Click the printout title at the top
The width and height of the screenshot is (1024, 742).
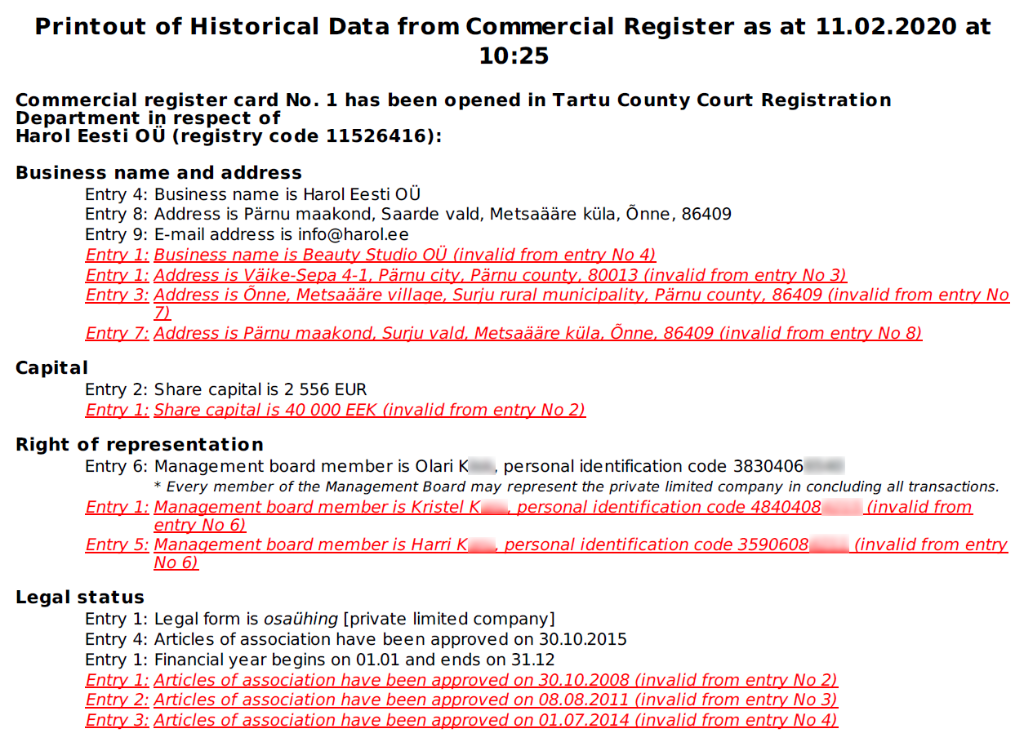tap(513, 40)
